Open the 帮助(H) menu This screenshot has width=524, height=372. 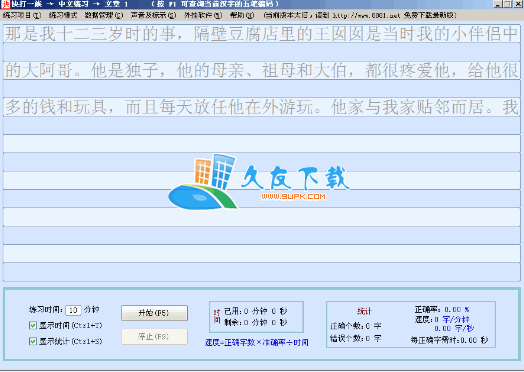click(242, 15)
